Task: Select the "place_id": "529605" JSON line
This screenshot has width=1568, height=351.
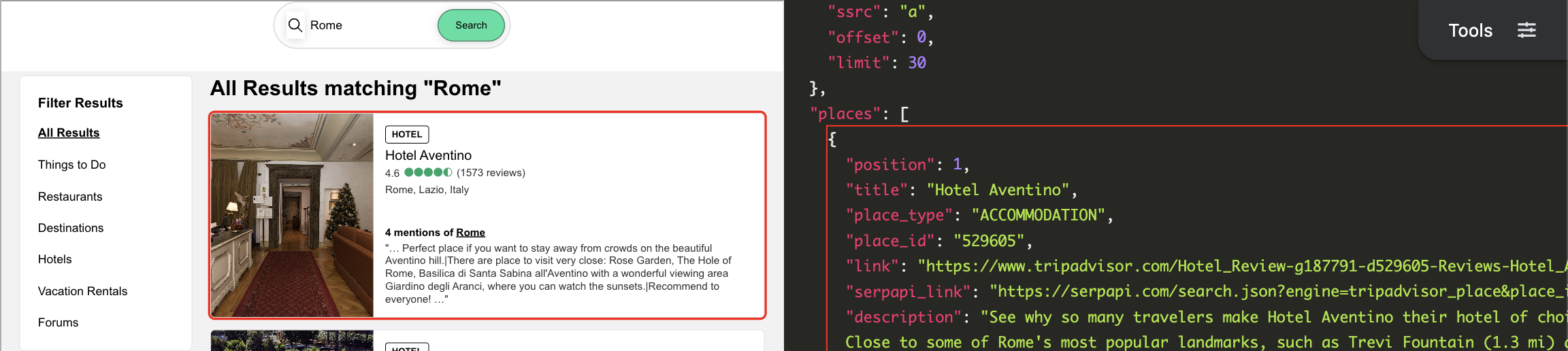Action: [939, 241]
